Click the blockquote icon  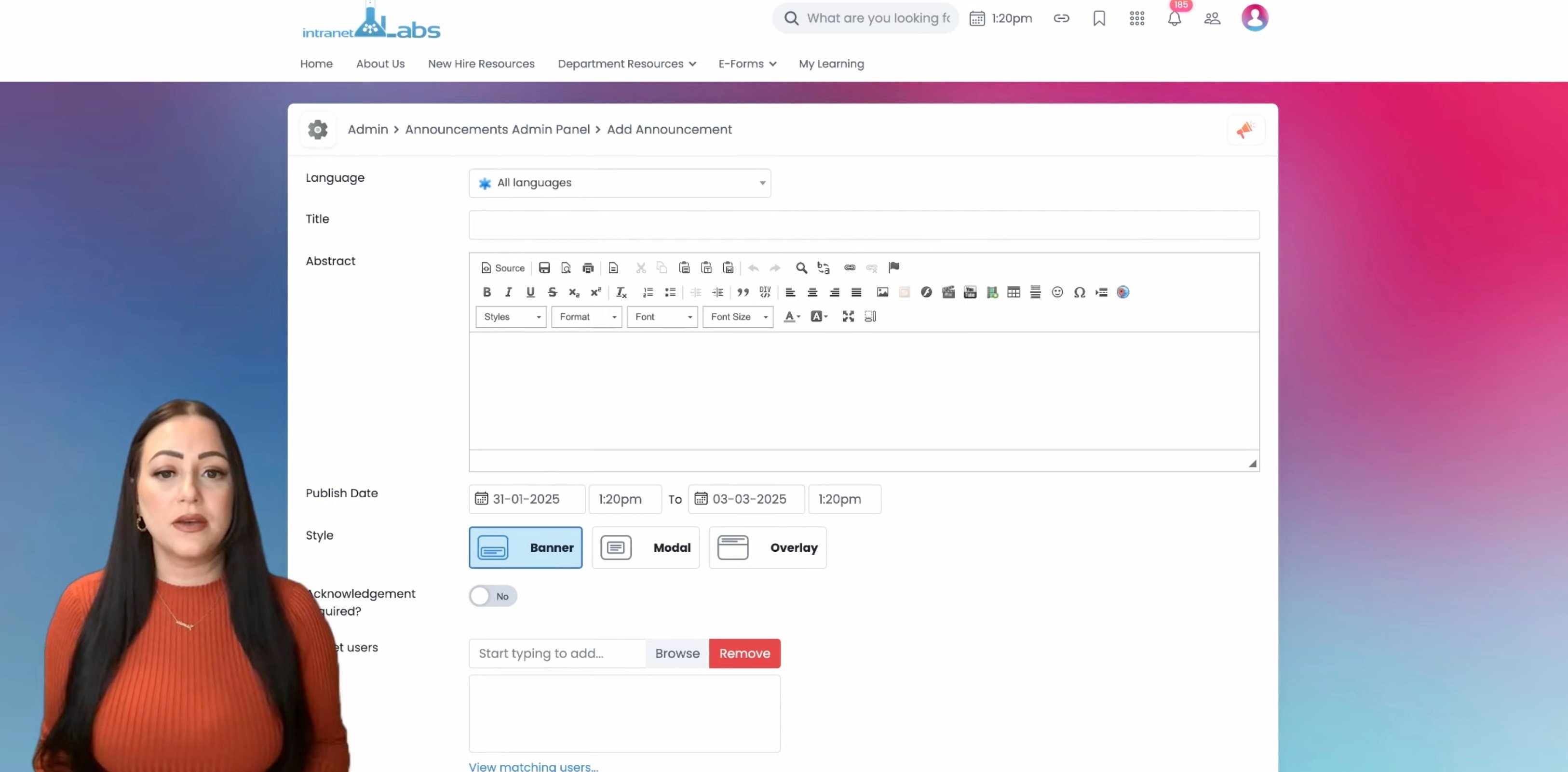tap(743, 292)
